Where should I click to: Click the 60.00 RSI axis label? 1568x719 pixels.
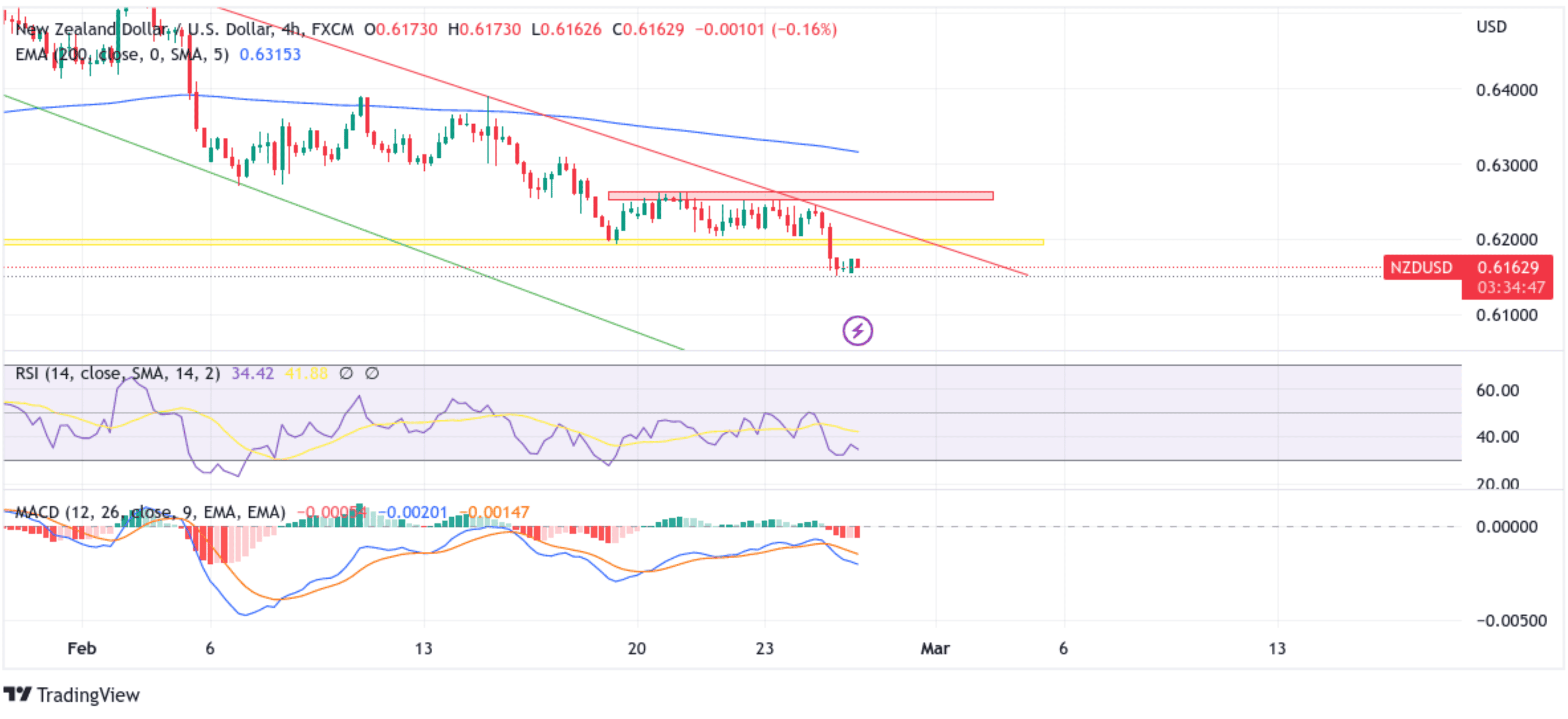tap(1497, 390)
